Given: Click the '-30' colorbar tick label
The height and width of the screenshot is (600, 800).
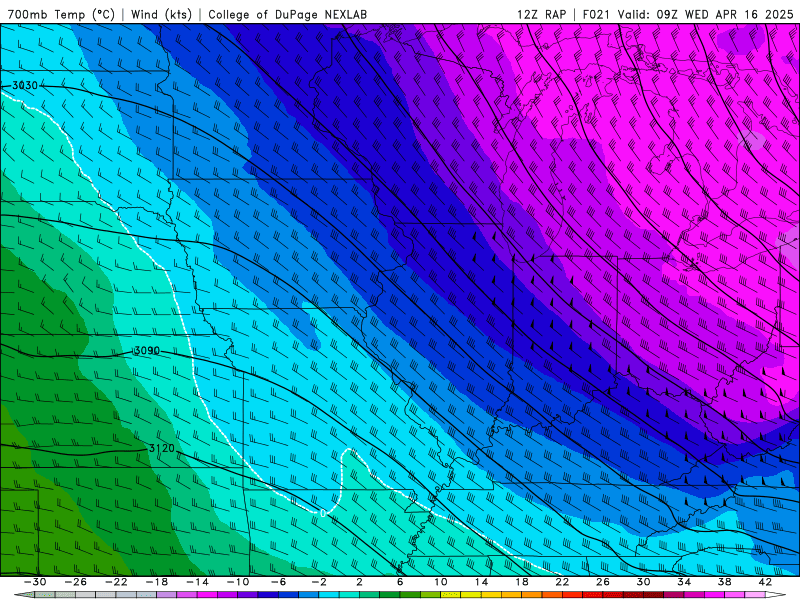Looking at the screenshot, I should tap(35, 582).
